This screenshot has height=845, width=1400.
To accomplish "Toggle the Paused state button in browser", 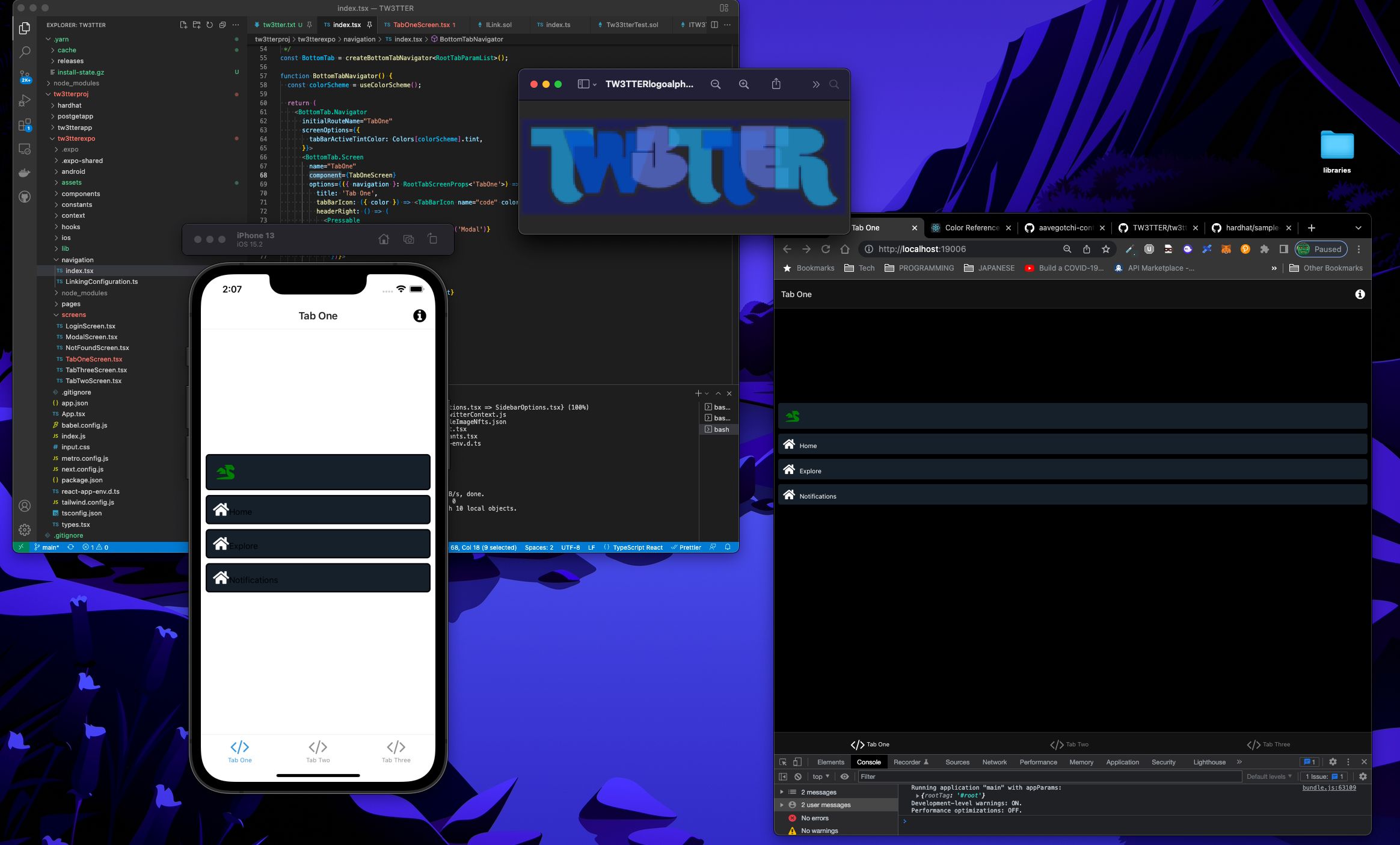I will click(x=1323, y=248).
